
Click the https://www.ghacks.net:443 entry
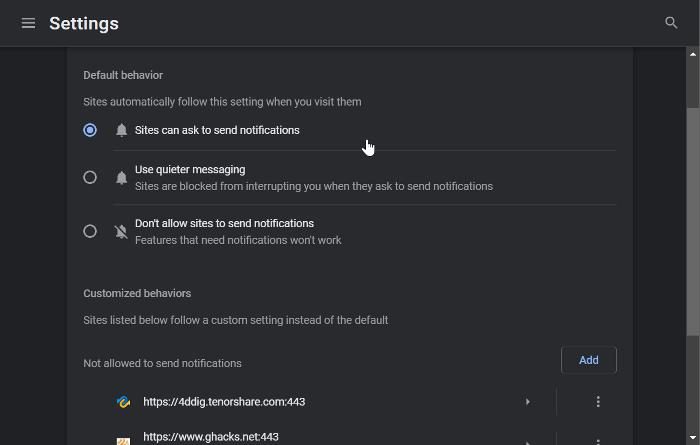coord(211,437)
